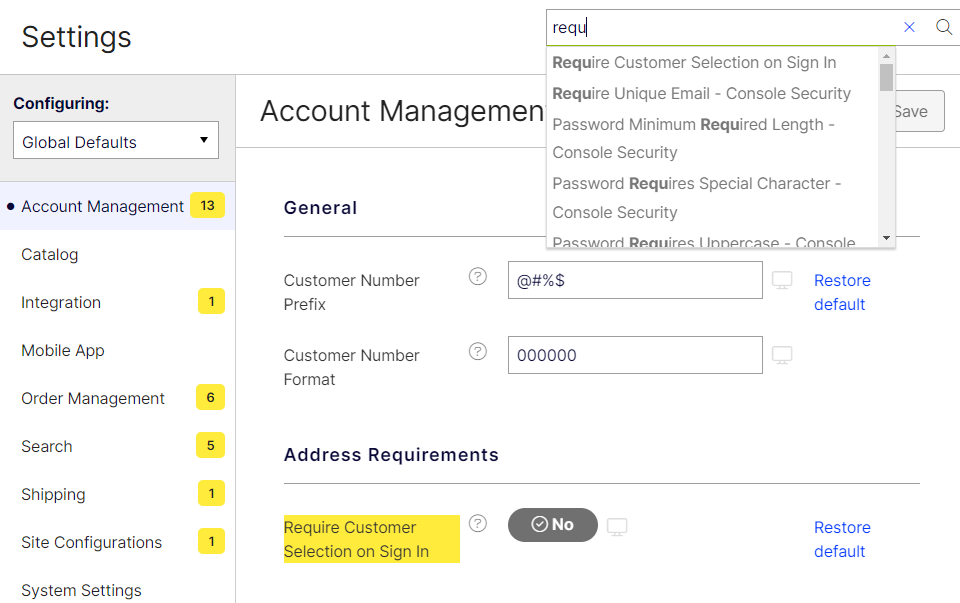This screenshot has height=603, width=960.
Task: Click monitor icon beside Customer Number Format
Action: click(x=782, y=355)
